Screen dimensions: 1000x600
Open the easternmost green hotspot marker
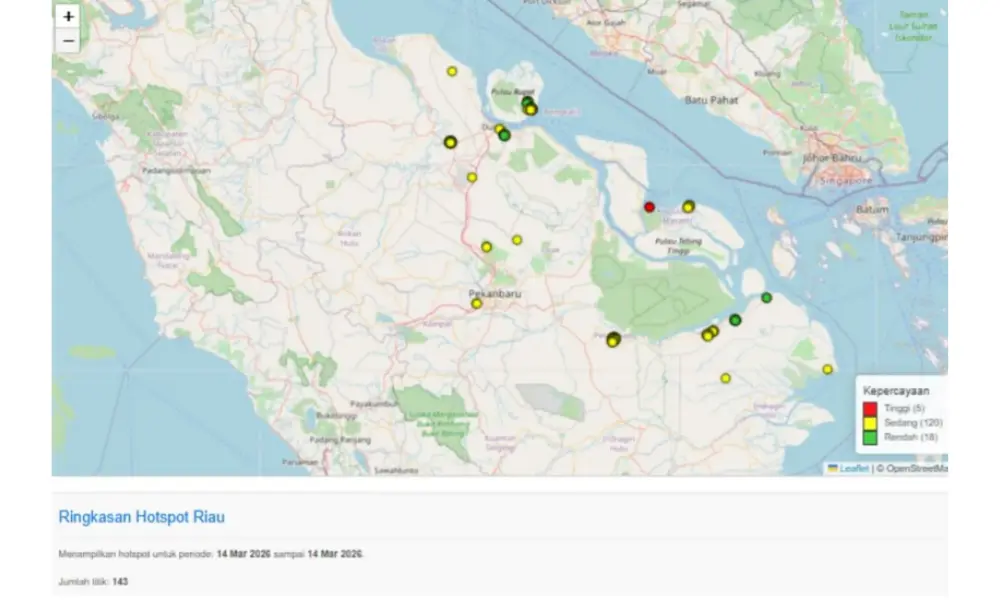click(767, 298)
